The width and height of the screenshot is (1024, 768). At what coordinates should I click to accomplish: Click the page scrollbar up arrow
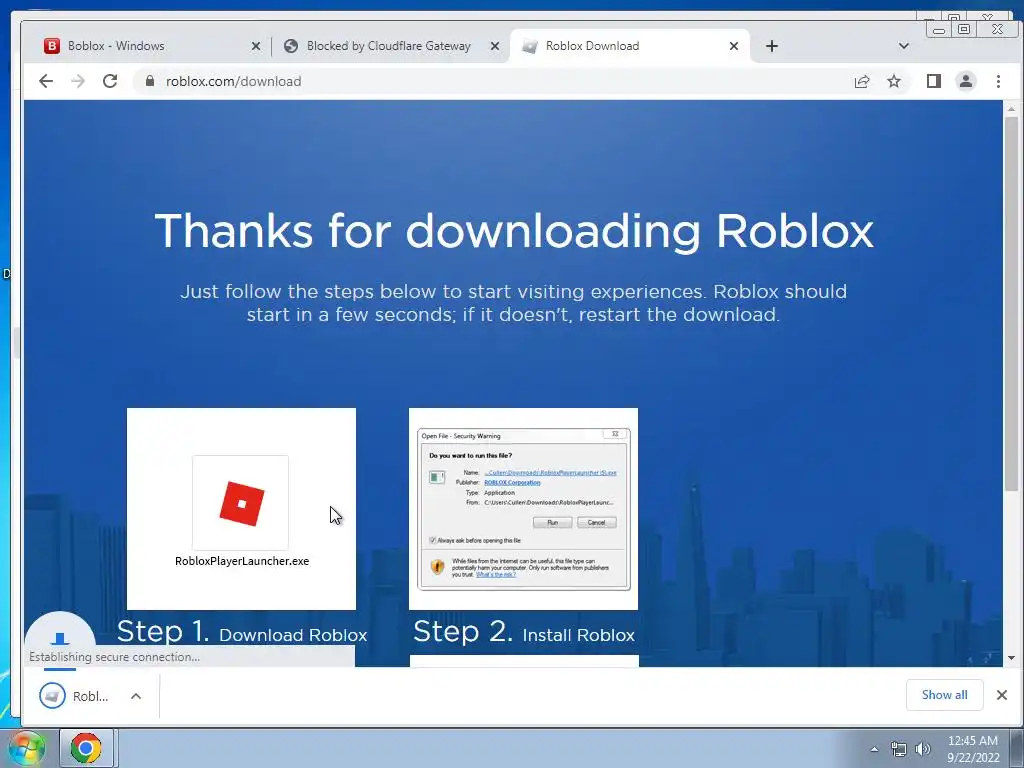click(x=1012, y=108)
